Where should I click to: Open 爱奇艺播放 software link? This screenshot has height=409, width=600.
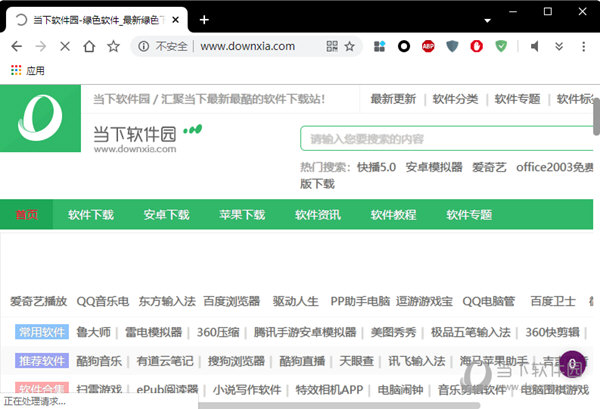(x=39, y=301)
